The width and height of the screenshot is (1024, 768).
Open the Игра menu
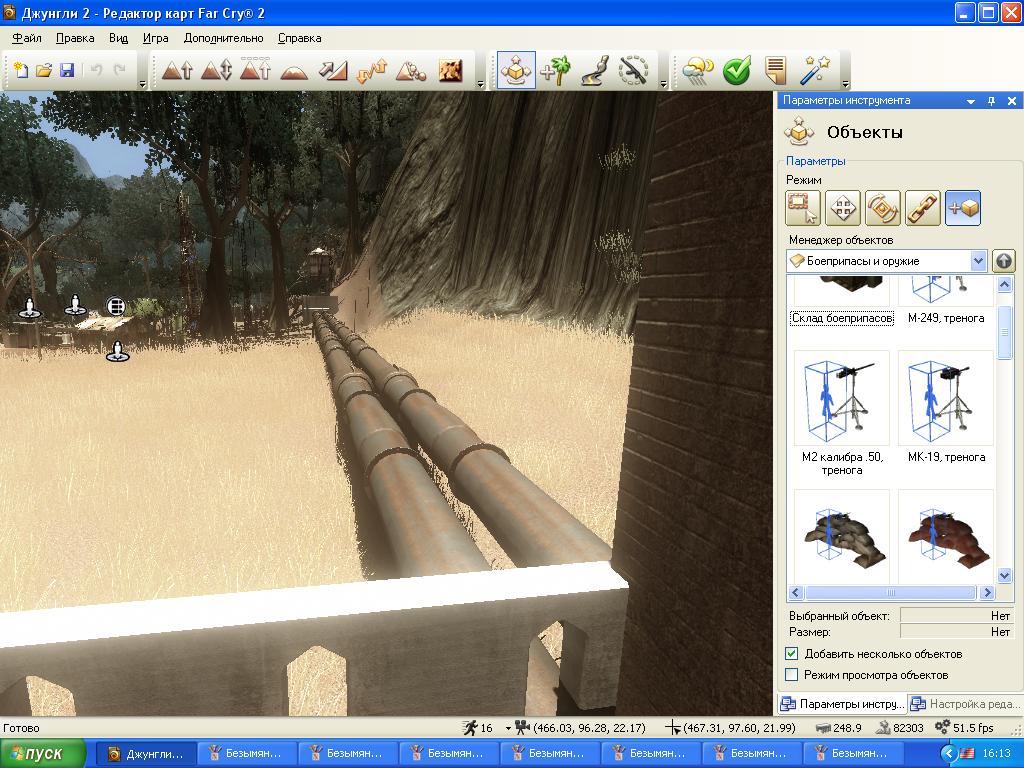pos(155,38)
